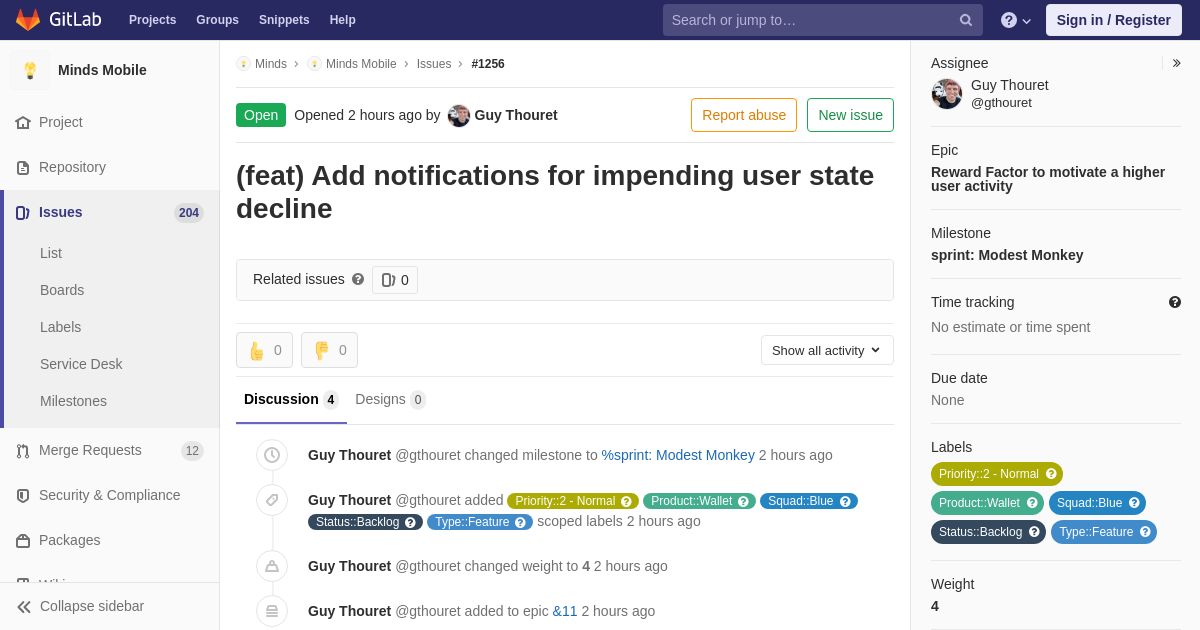Screen dimensions: 1200x630
Task: Switch to the Designs tab
Action: click(x=390, y=400)
